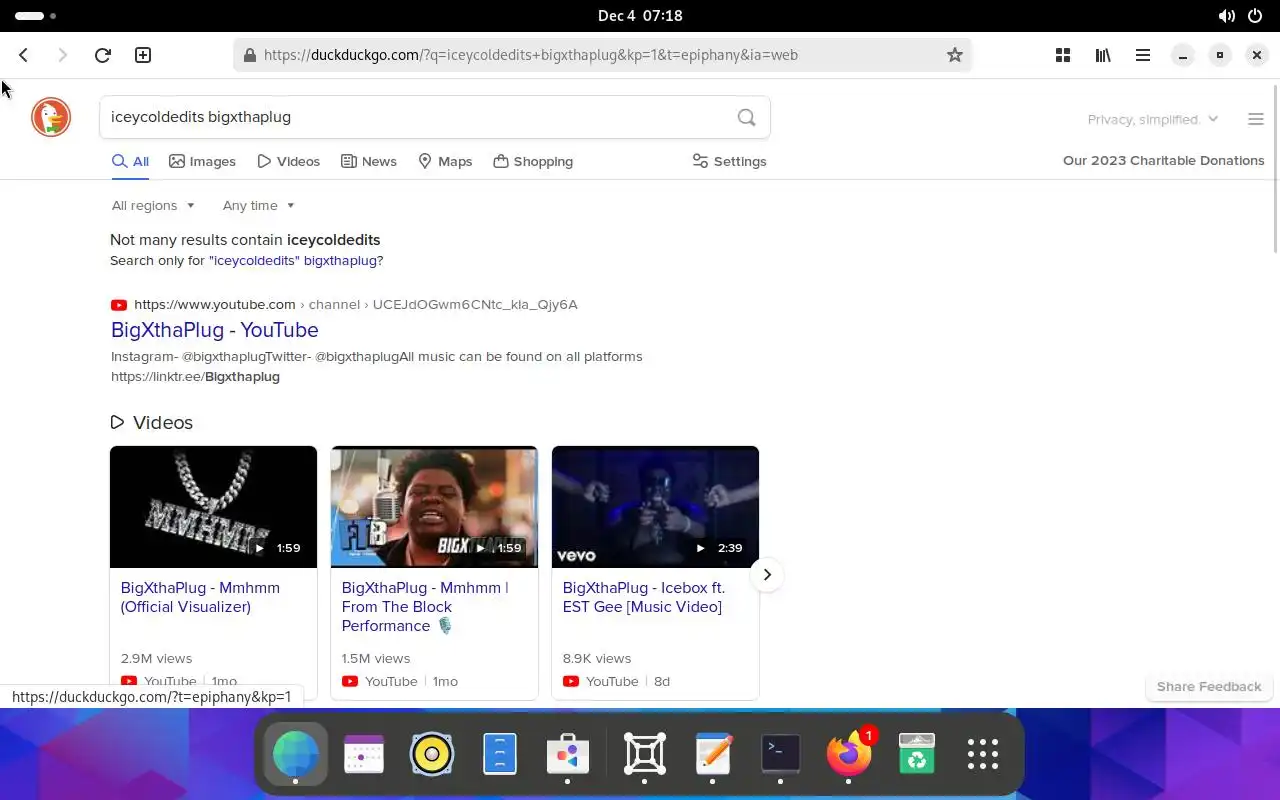The height and width of the screenshot is (800, 1280).
Task: Show next videos with carousel arrow
Action: (767, 574)
